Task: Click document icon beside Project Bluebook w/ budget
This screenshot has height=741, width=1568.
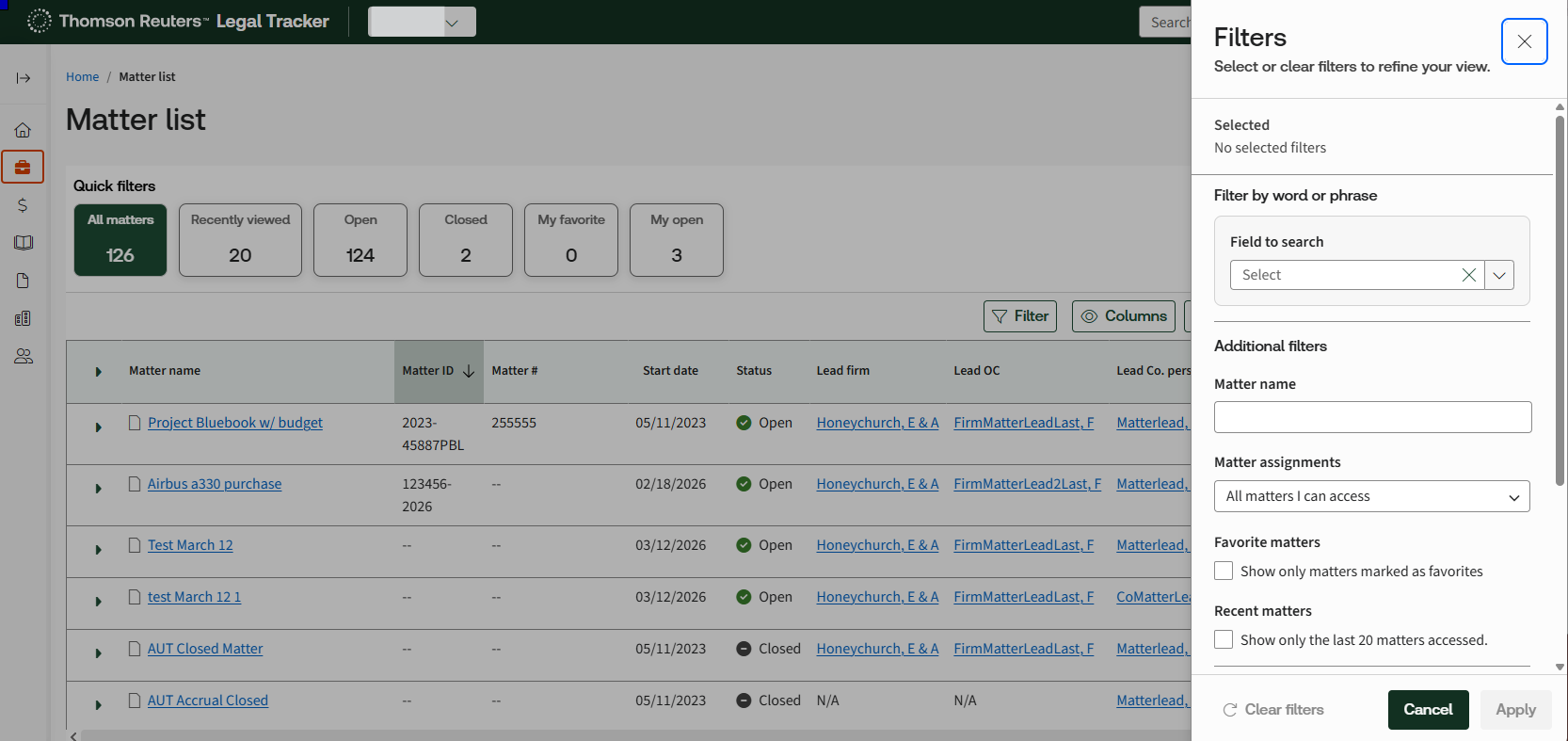Action: [135, 423]
